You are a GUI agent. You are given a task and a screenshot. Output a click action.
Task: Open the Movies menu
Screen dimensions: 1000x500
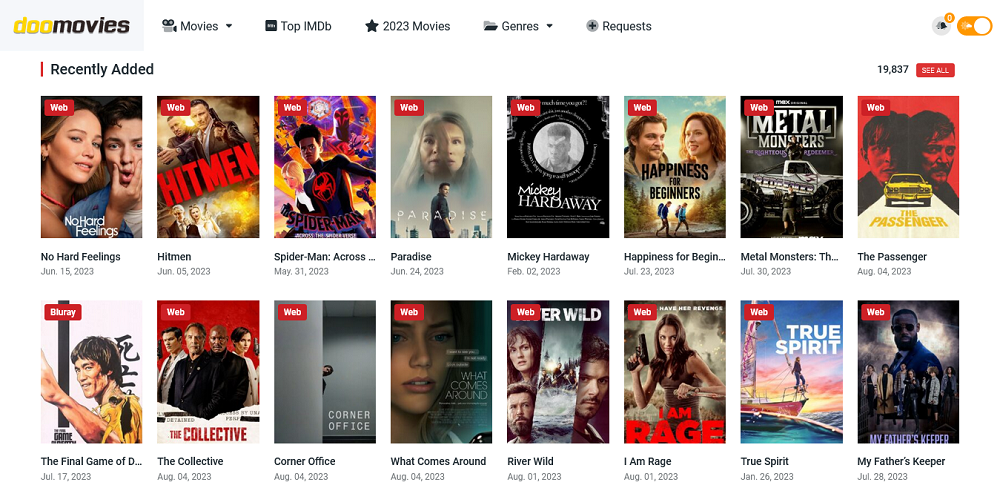tap(197, 26)
